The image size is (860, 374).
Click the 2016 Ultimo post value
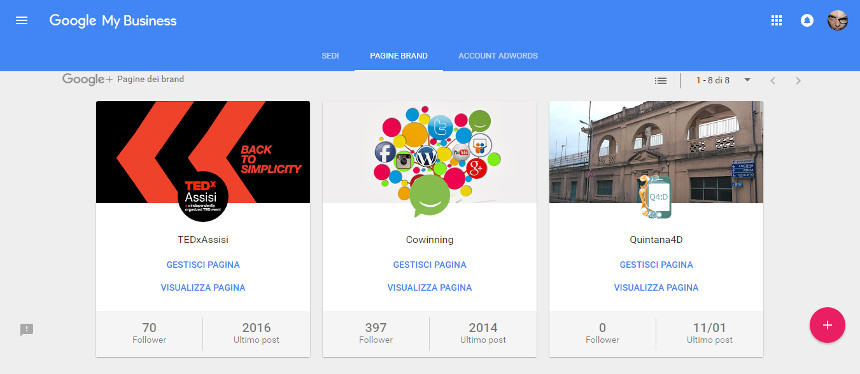click(256, 333)
